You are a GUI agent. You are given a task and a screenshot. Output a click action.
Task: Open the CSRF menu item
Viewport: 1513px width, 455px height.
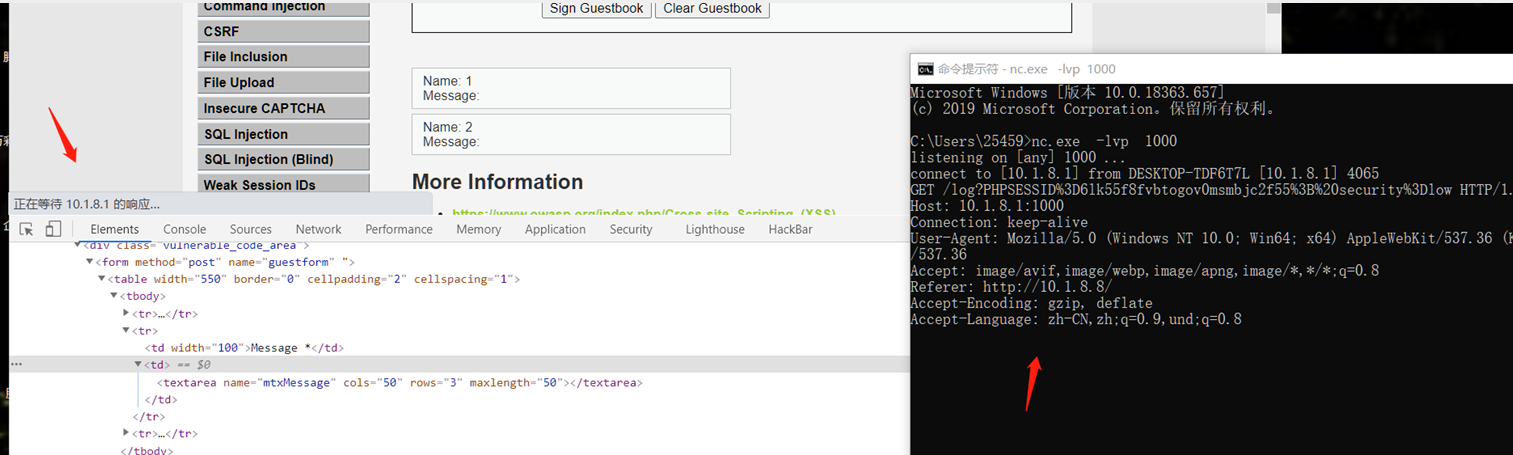284,31
